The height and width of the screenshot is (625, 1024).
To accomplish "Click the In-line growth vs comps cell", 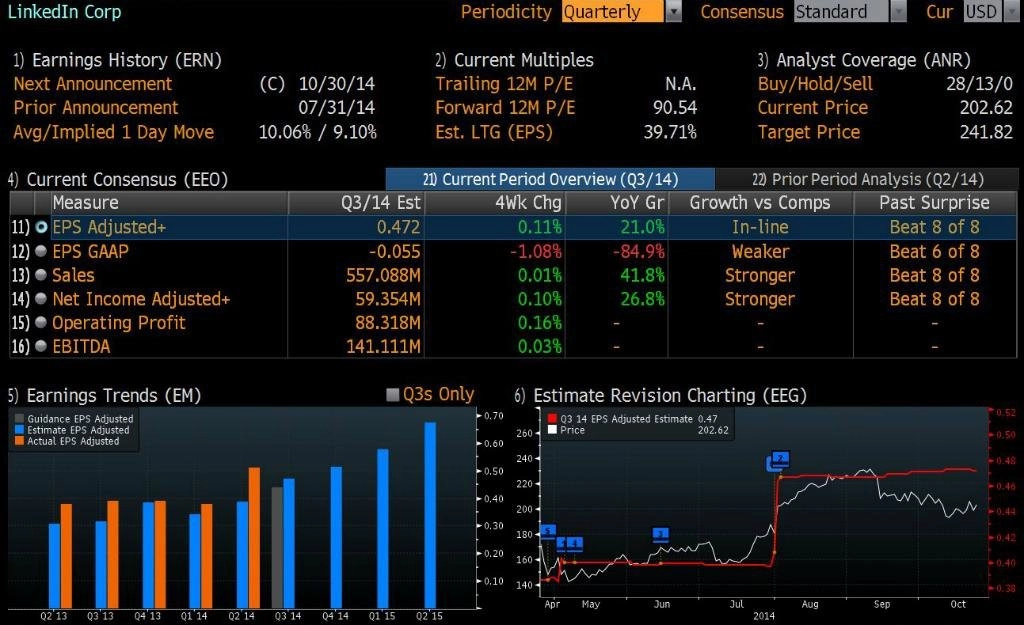I will [760, 227].
